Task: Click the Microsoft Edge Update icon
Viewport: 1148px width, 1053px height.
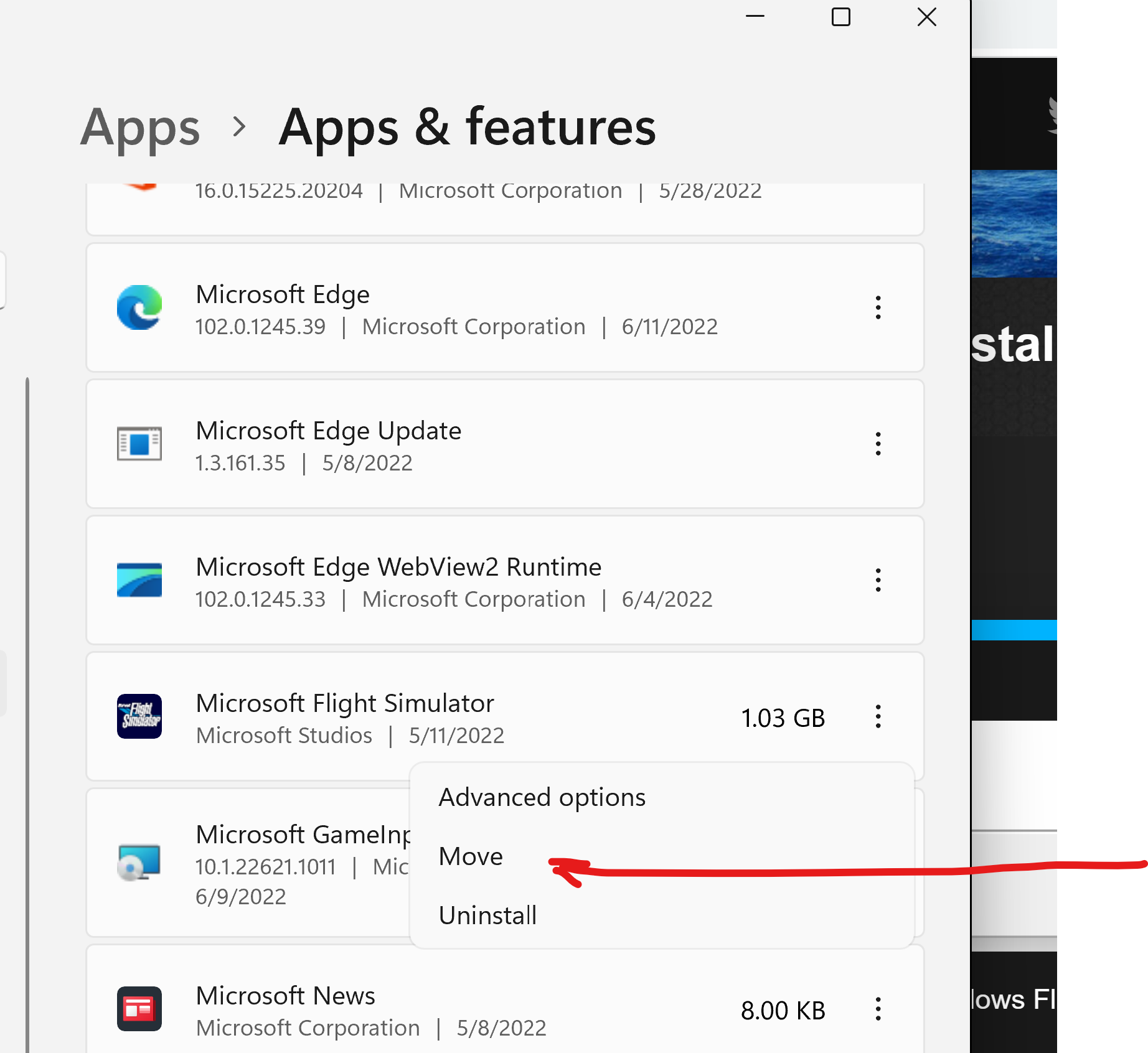Action: click(139, 444)
